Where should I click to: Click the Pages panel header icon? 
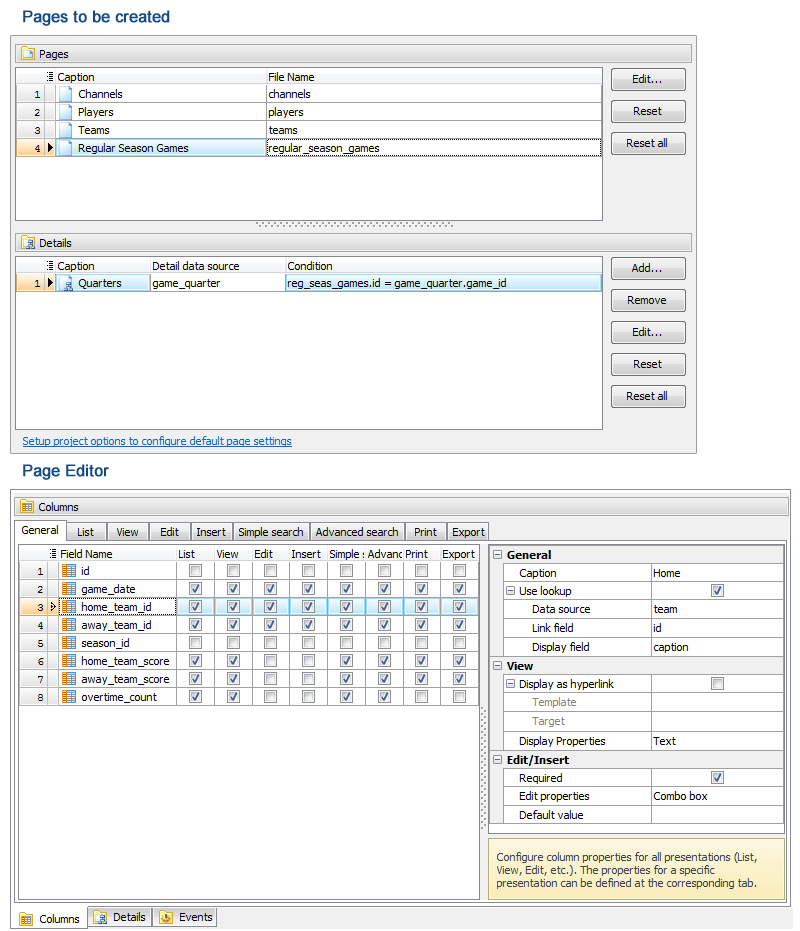pos(28,54)
